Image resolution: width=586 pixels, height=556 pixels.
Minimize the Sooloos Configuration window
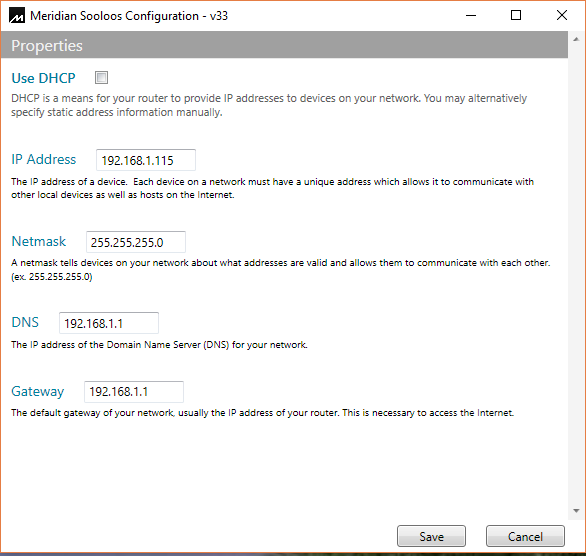pos(471,15)
